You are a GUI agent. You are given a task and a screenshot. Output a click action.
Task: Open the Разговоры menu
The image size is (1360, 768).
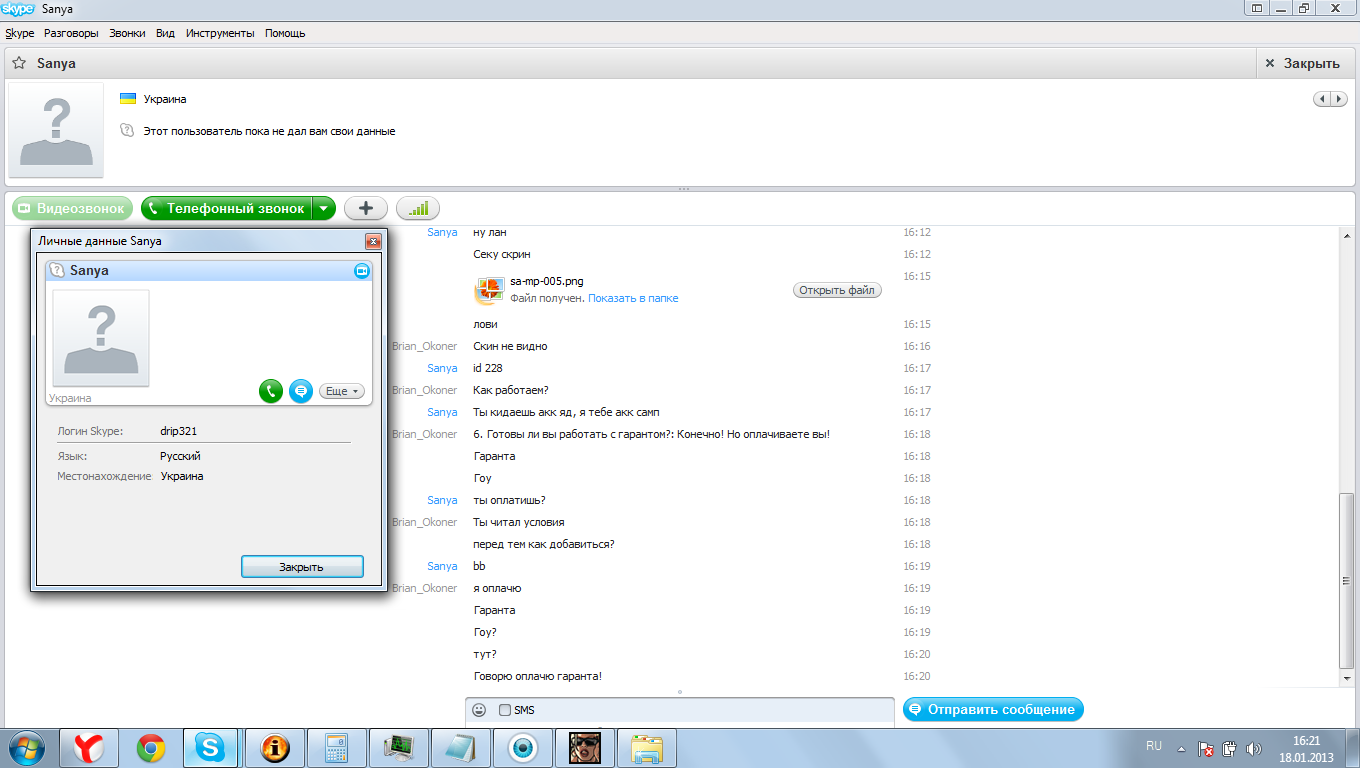[71, 33]
